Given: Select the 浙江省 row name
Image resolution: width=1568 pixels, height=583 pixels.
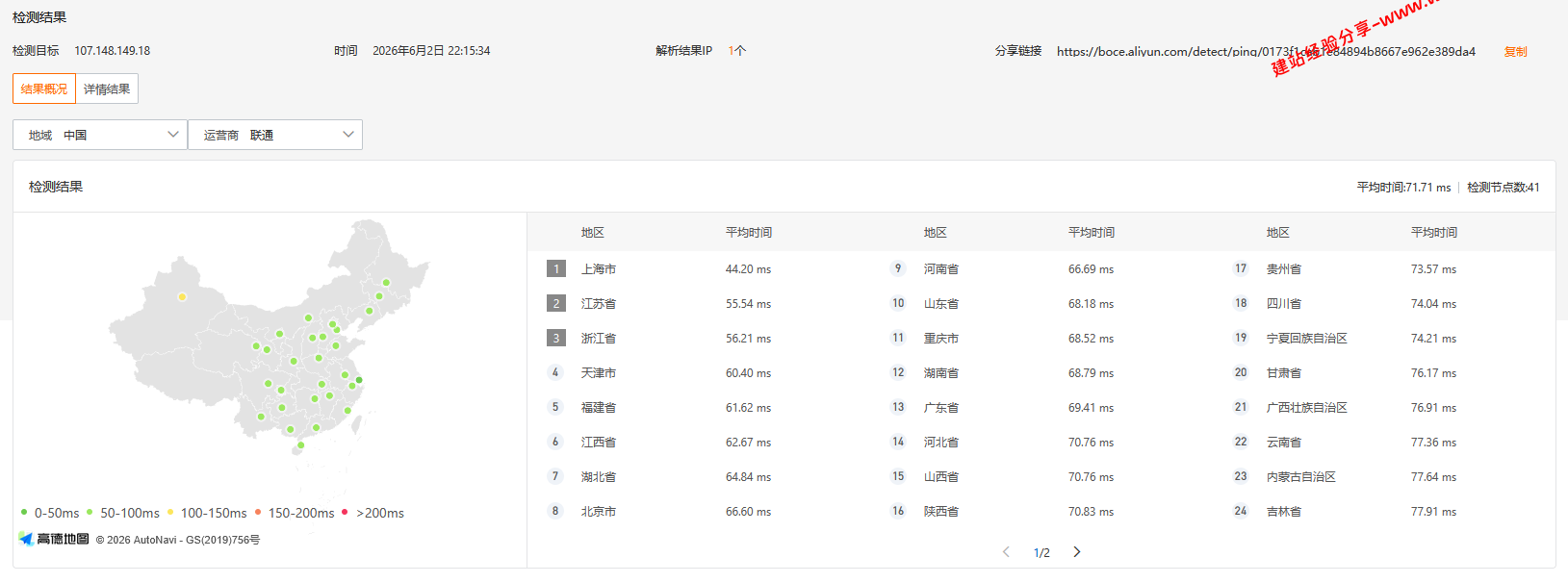Looking at the screenshot, I should click(x=599, y=339).
